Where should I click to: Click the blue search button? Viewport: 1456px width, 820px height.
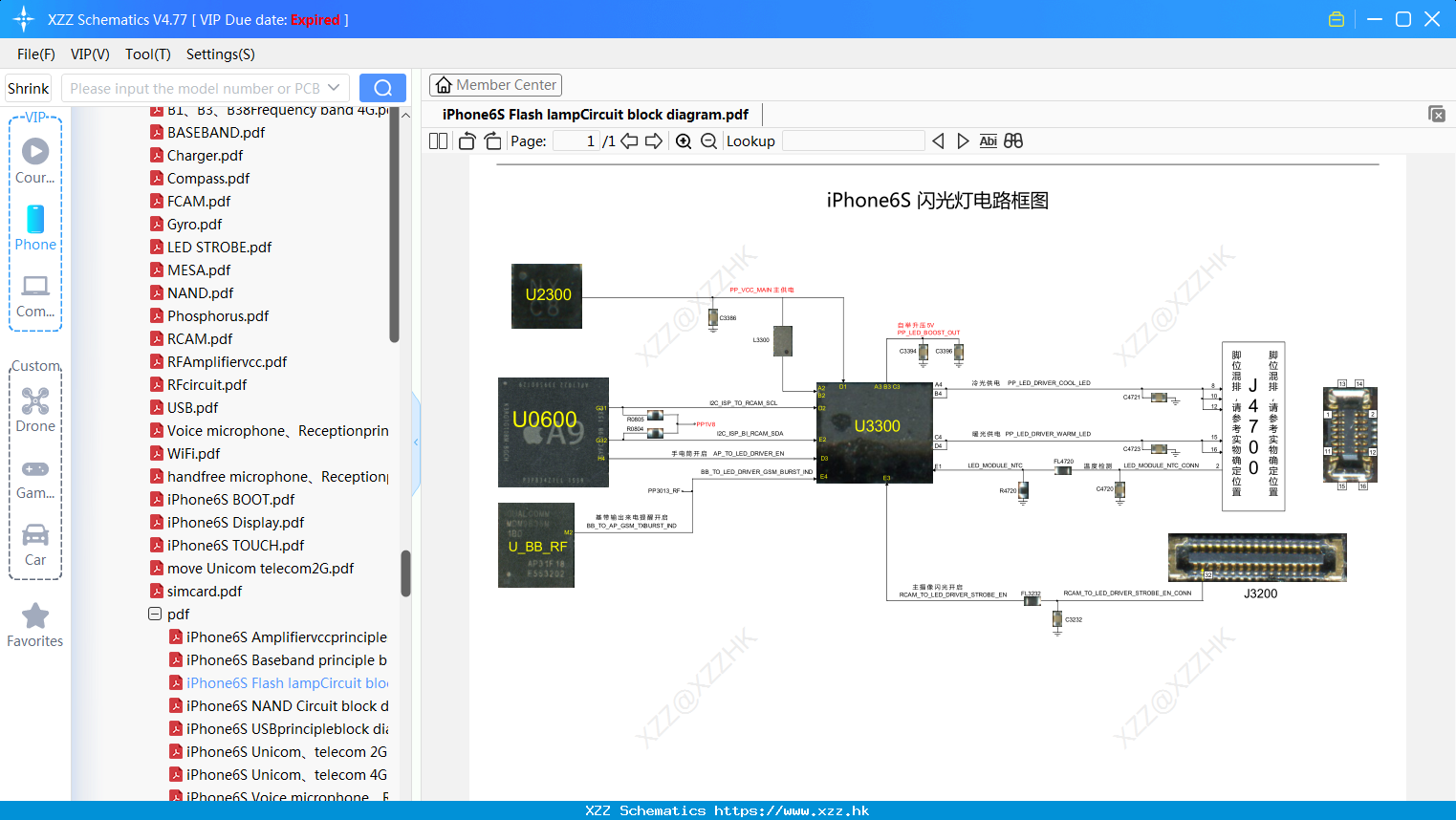click(x=382, y=88)
